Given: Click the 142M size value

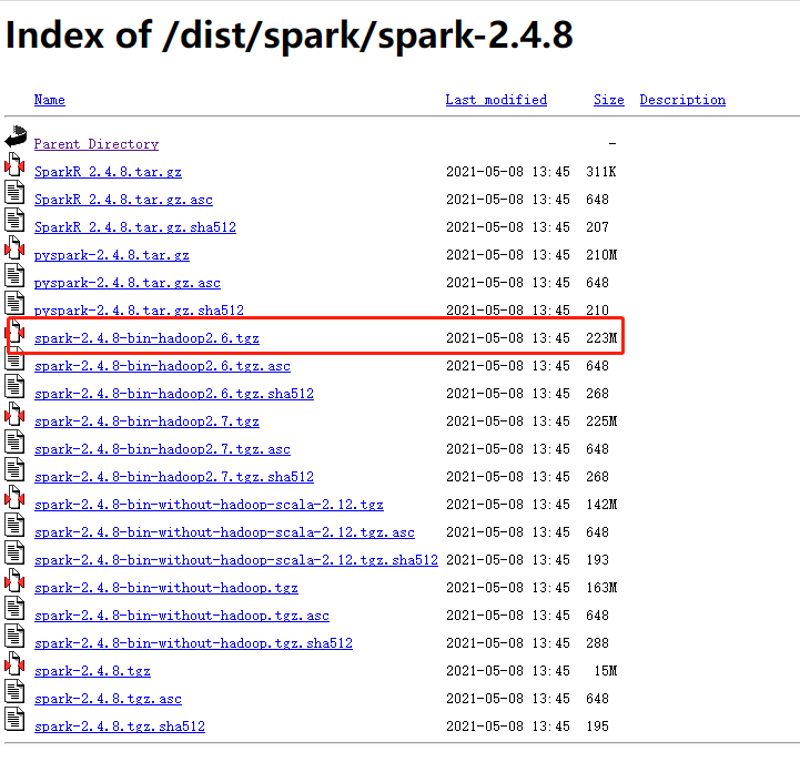Looking at the screenshot, I should pos(602,504).
